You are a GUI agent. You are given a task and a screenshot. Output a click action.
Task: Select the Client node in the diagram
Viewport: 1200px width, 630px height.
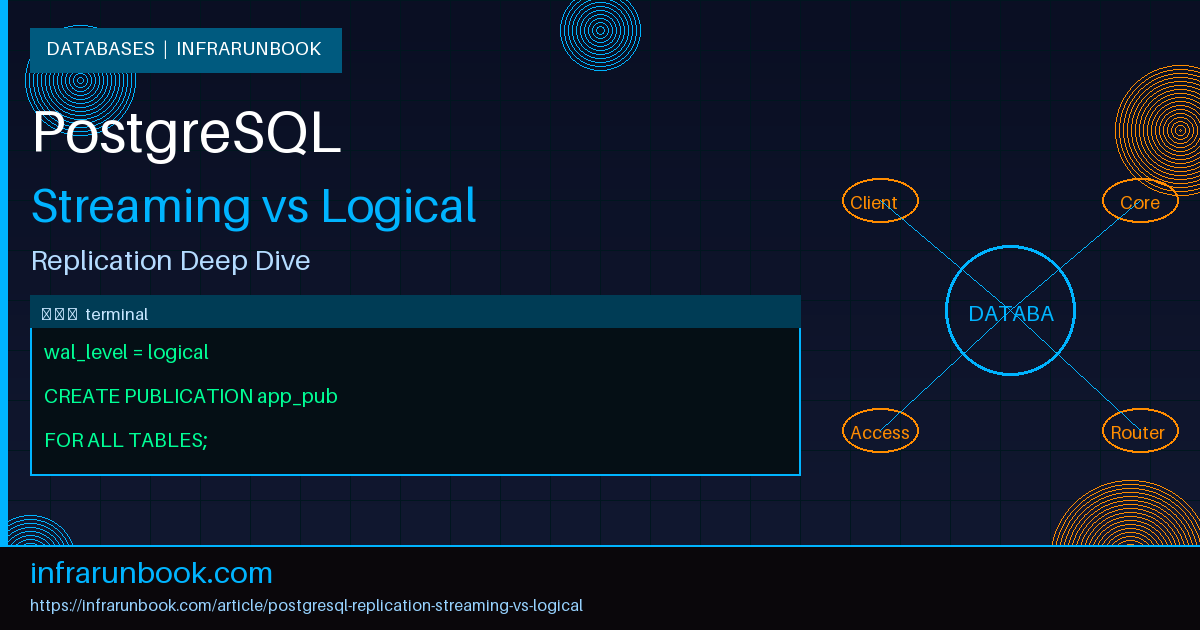click(x=879, y=201)
